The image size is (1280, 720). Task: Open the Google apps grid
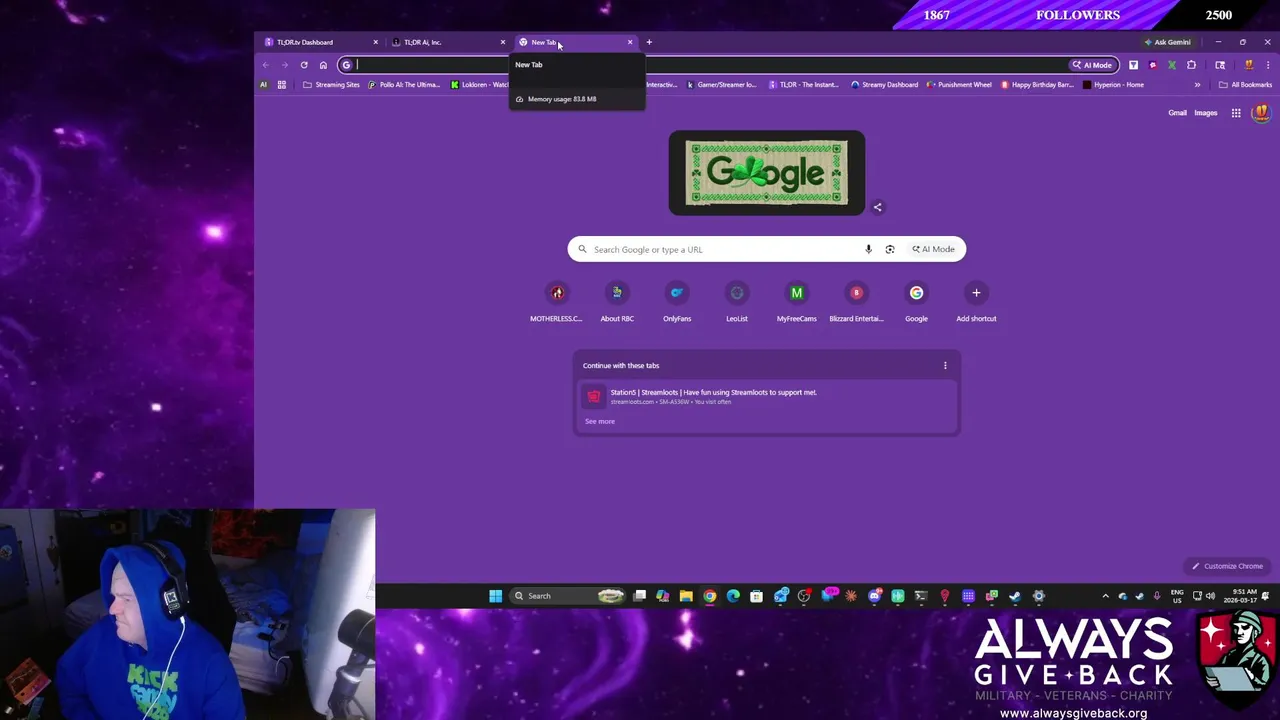click(x=1236, y=113)
